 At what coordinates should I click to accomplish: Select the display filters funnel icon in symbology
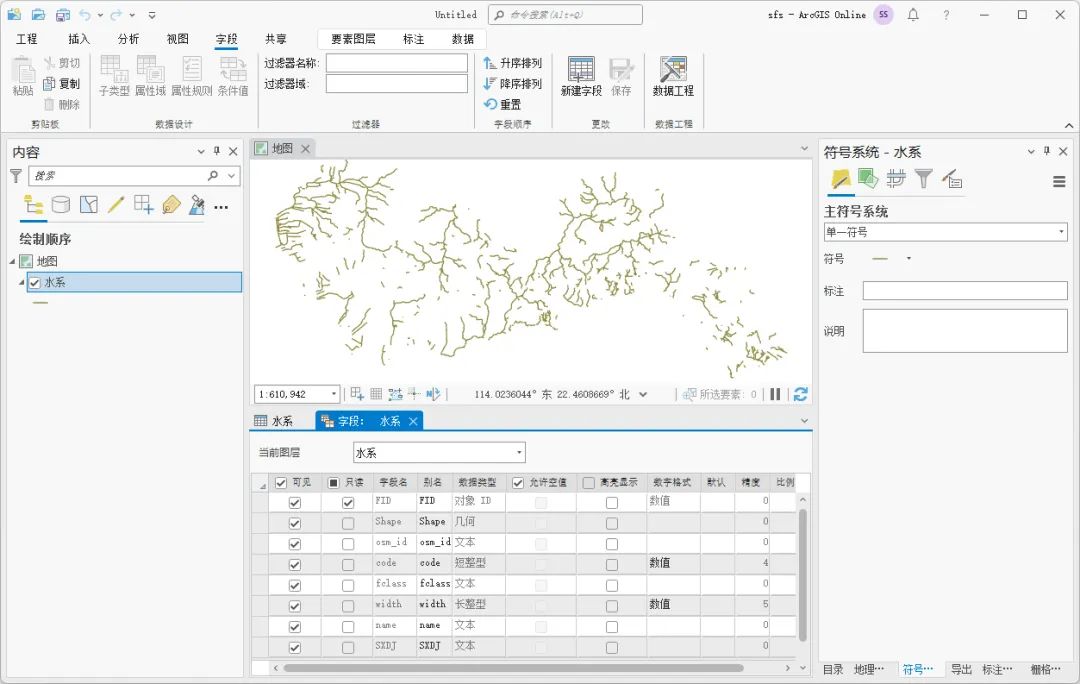tap(924, 179)
